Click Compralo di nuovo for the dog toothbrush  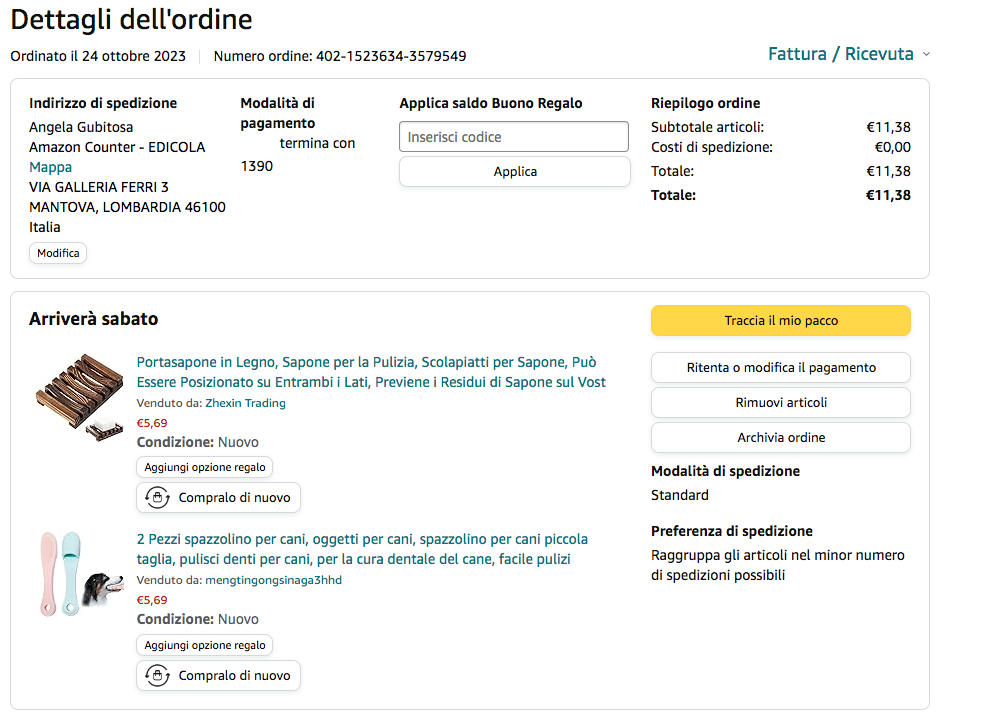coord(233,676)
